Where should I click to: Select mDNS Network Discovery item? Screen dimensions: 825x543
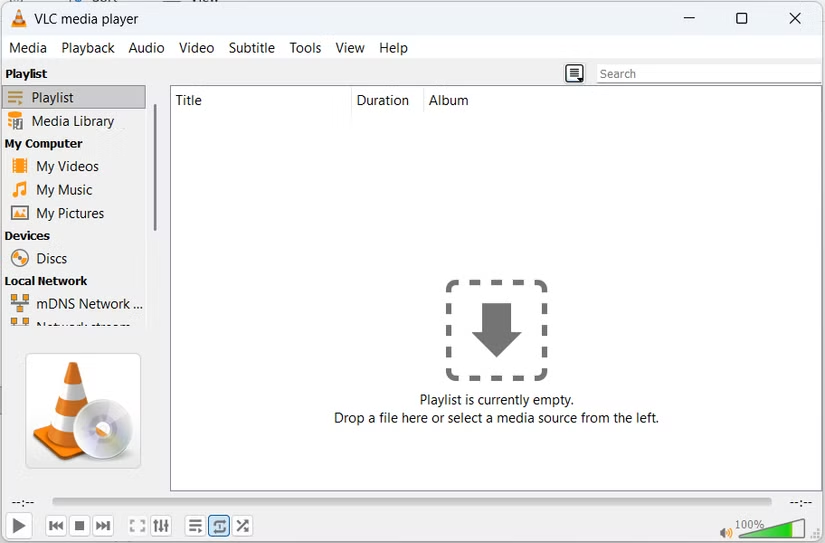(89, 304)
